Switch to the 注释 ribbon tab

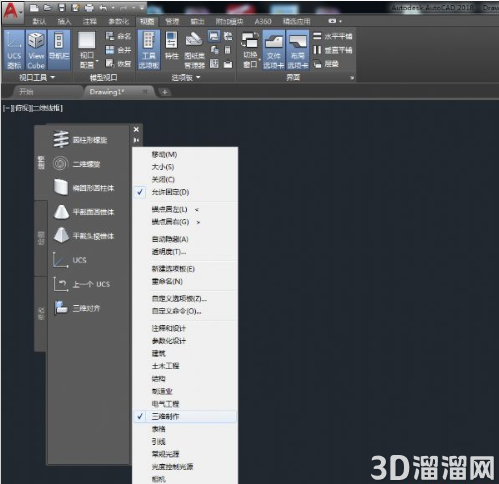(90, 22)
